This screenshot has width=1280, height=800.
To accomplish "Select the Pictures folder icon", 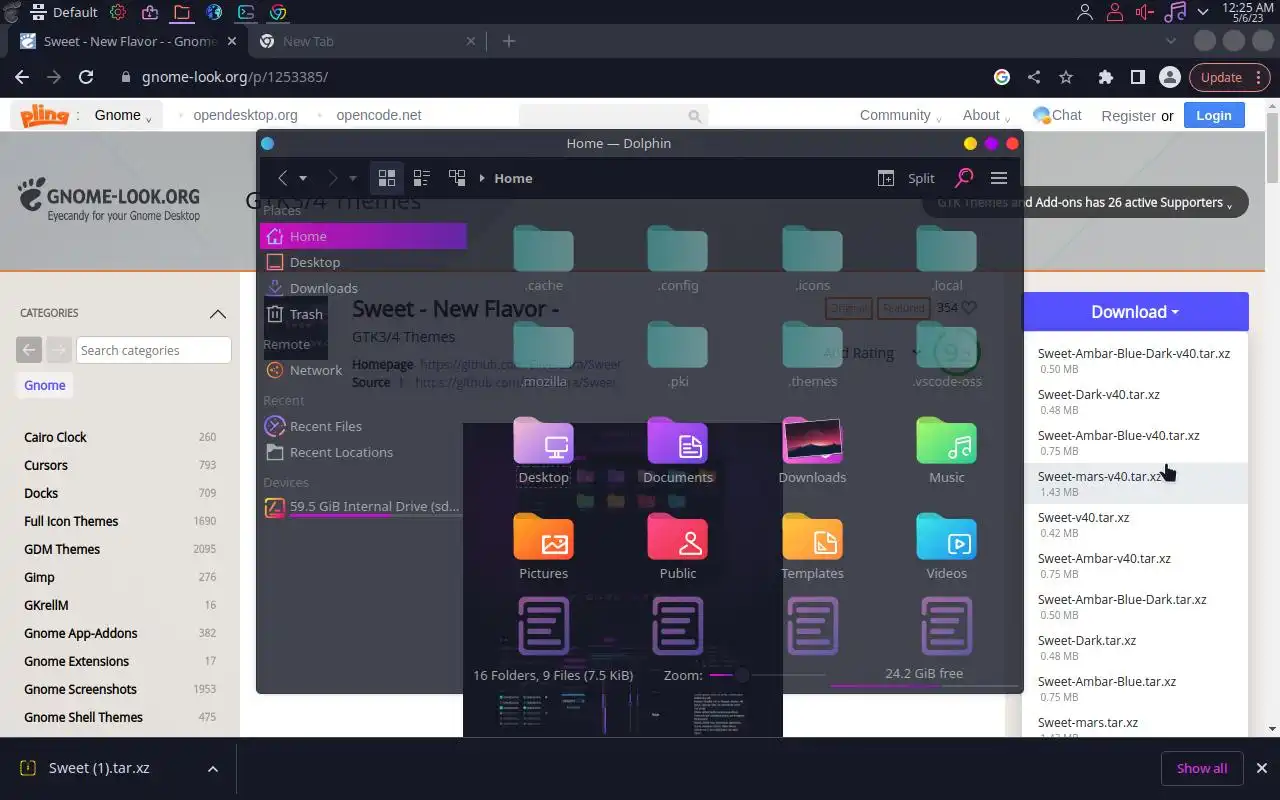I will click(543, 537).
